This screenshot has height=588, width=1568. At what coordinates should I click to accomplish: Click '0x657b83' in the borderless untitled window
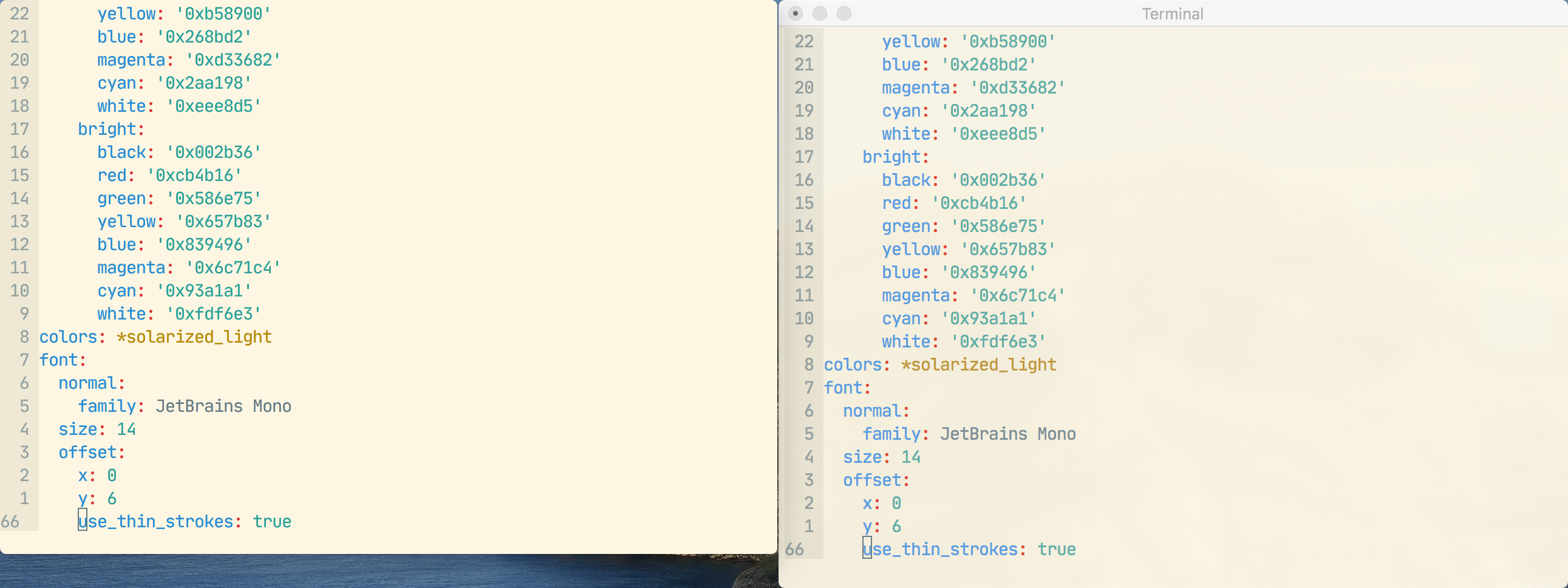tap(223, 222)
